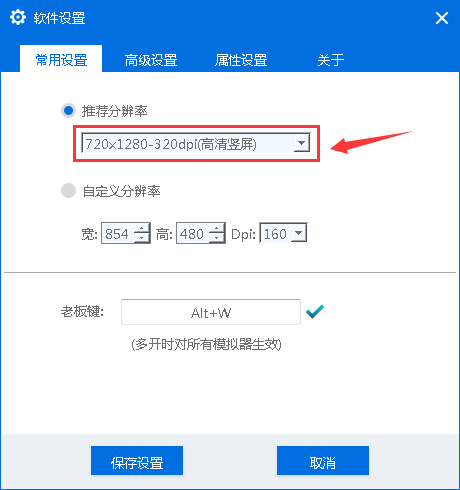Click the height input field showing 480
This screenshot has width=460, height=490.
coord(193,233)
